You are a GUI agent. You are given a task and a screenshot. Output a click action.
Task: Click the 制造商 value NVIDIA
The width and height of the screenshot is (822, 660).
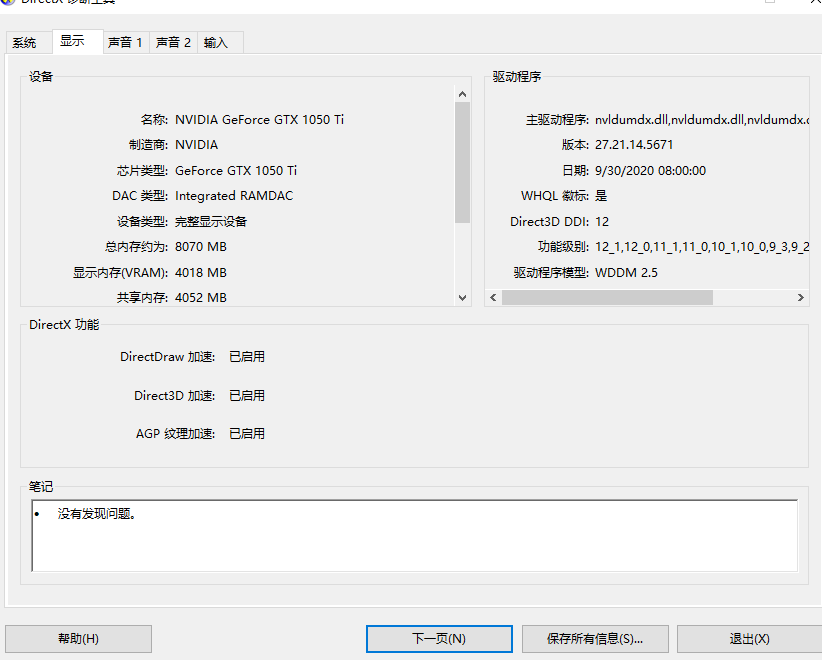tap(197, 145)
